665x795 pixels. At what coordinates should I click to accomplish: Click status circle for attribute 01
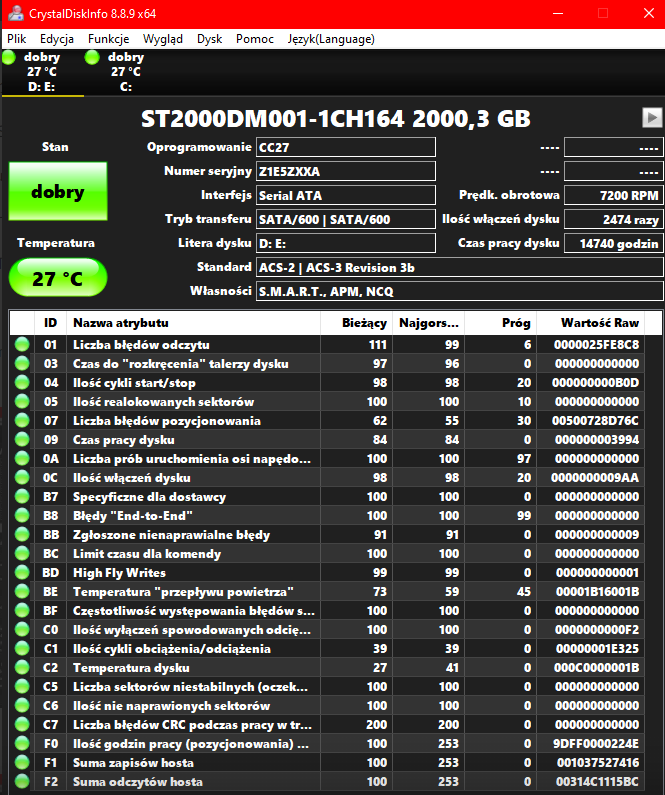coord(22,345)
